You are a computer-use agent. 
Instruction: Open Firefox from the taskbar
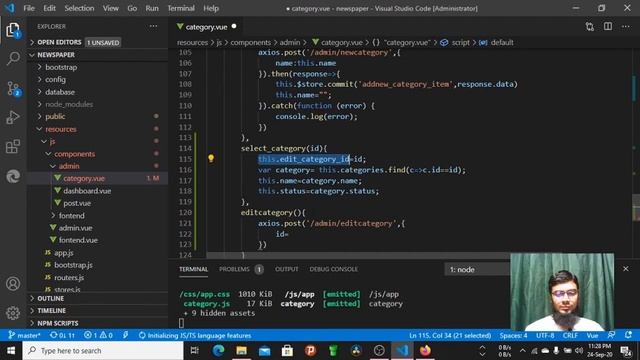tap(425, 351)
